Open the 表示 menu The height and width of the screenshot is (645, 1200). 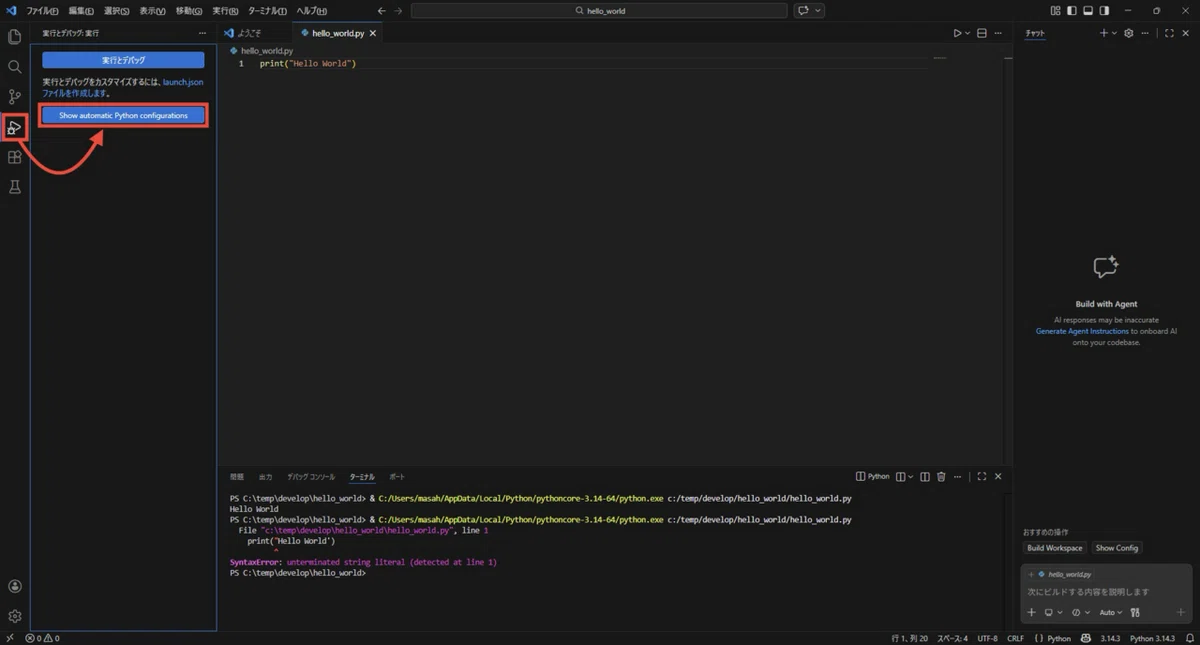[x=152, y=10]
